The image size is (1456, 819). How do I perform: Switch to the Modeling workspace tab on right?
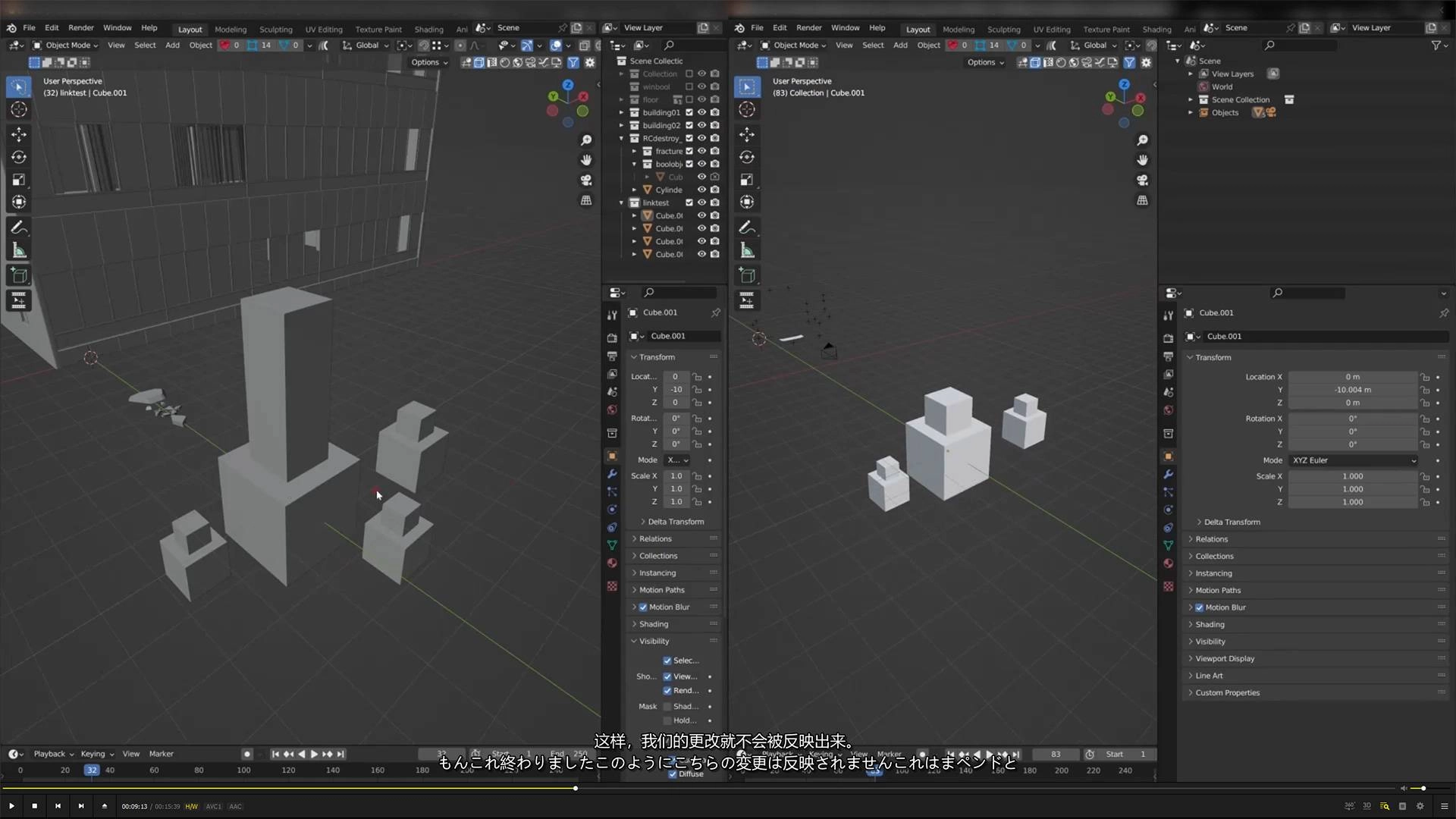tap(959, 29)
